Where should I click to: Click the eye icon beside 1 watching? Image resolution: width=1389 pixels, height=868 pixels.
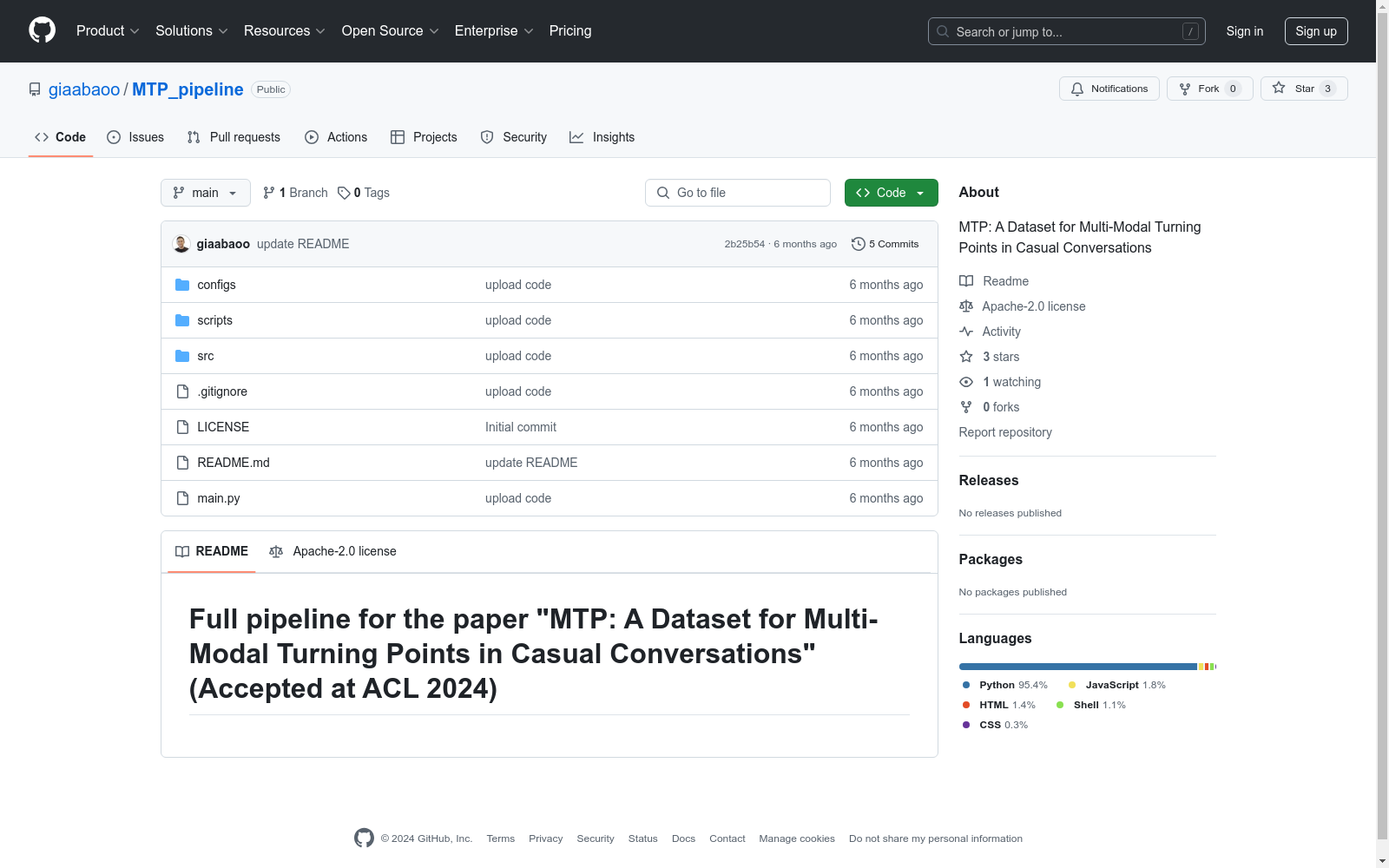966,382
